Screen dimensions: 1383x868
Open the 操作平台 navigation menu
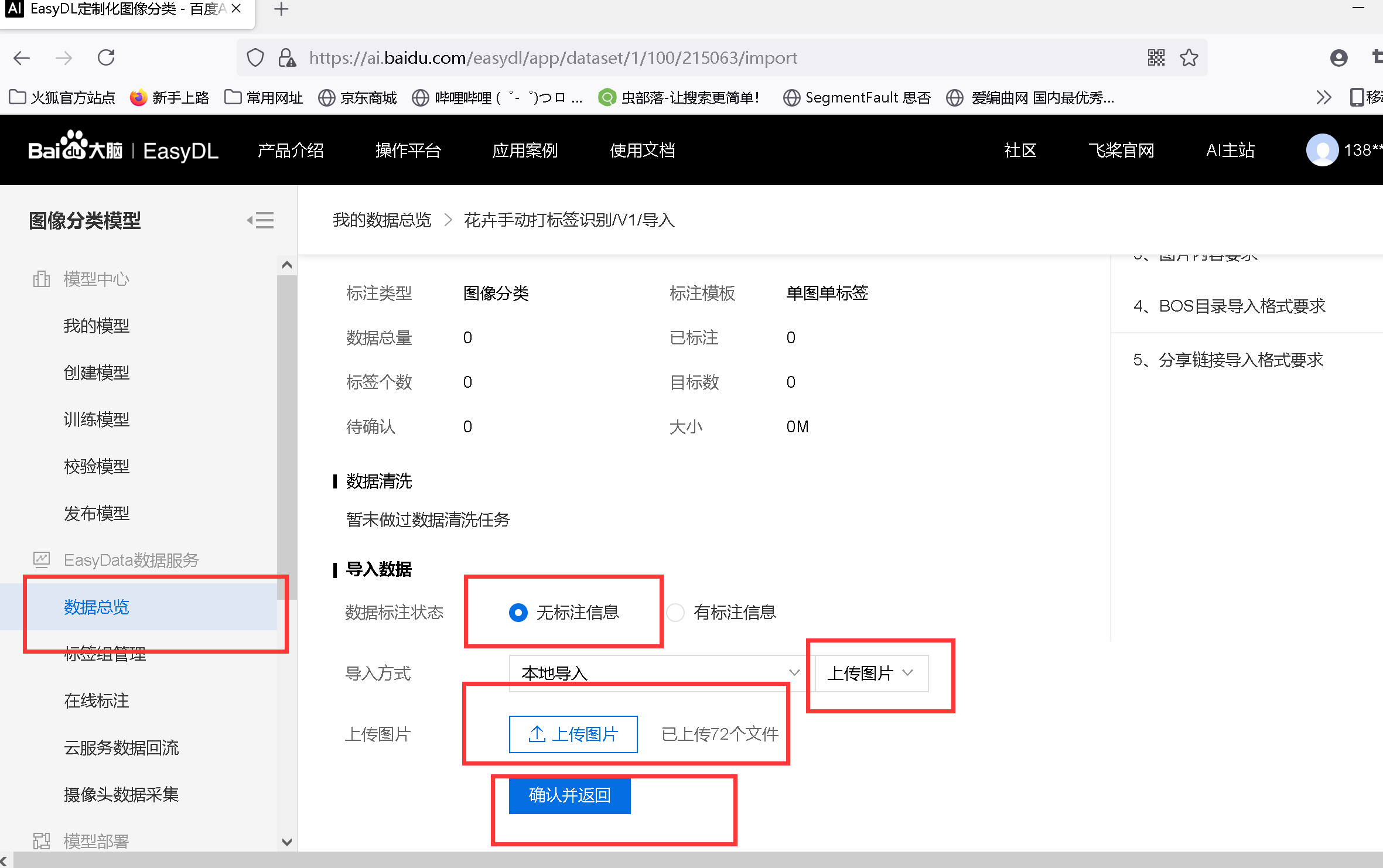(408, 151)
